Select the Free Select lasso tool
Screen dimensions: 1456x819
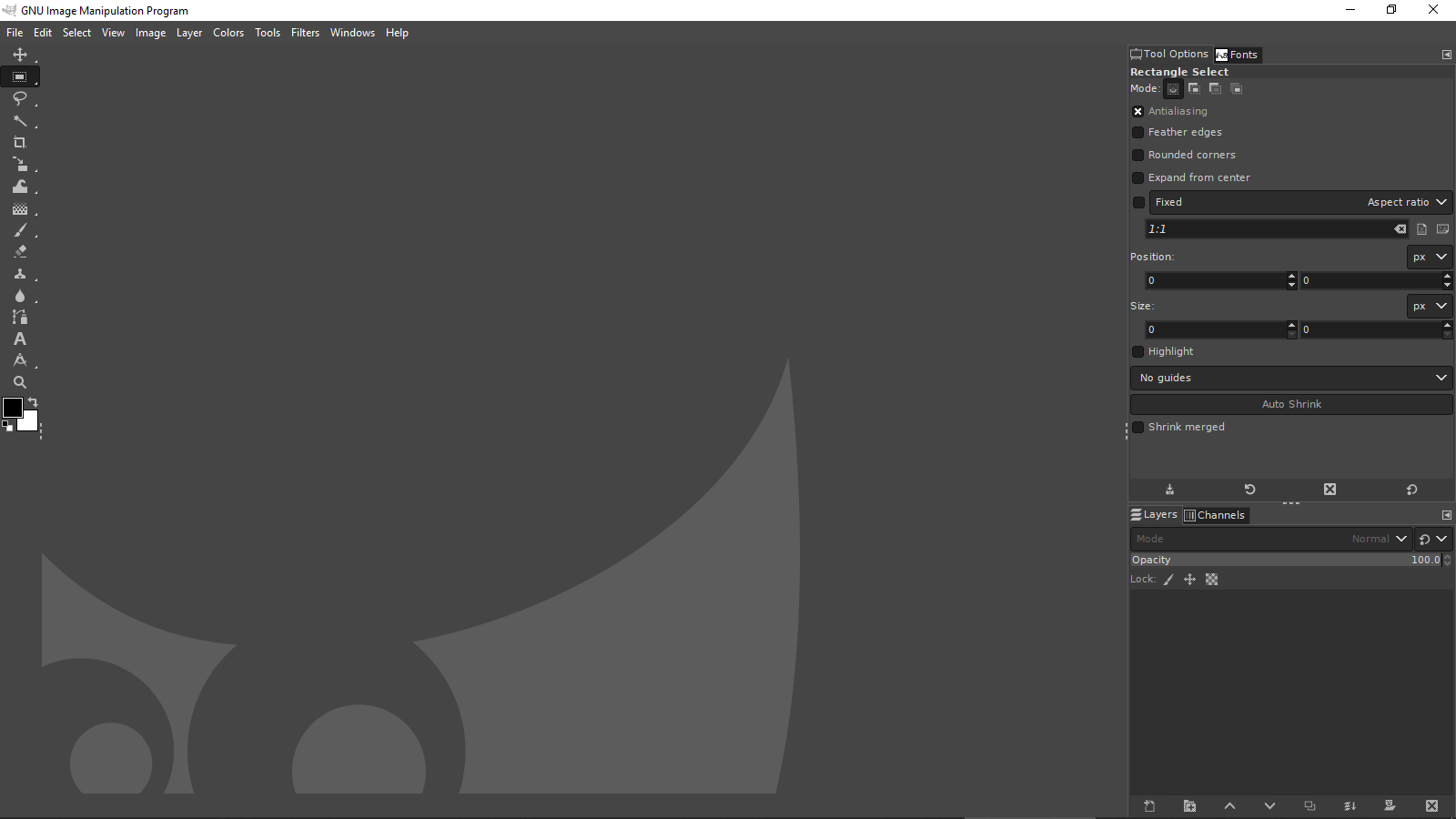[20, 98]
